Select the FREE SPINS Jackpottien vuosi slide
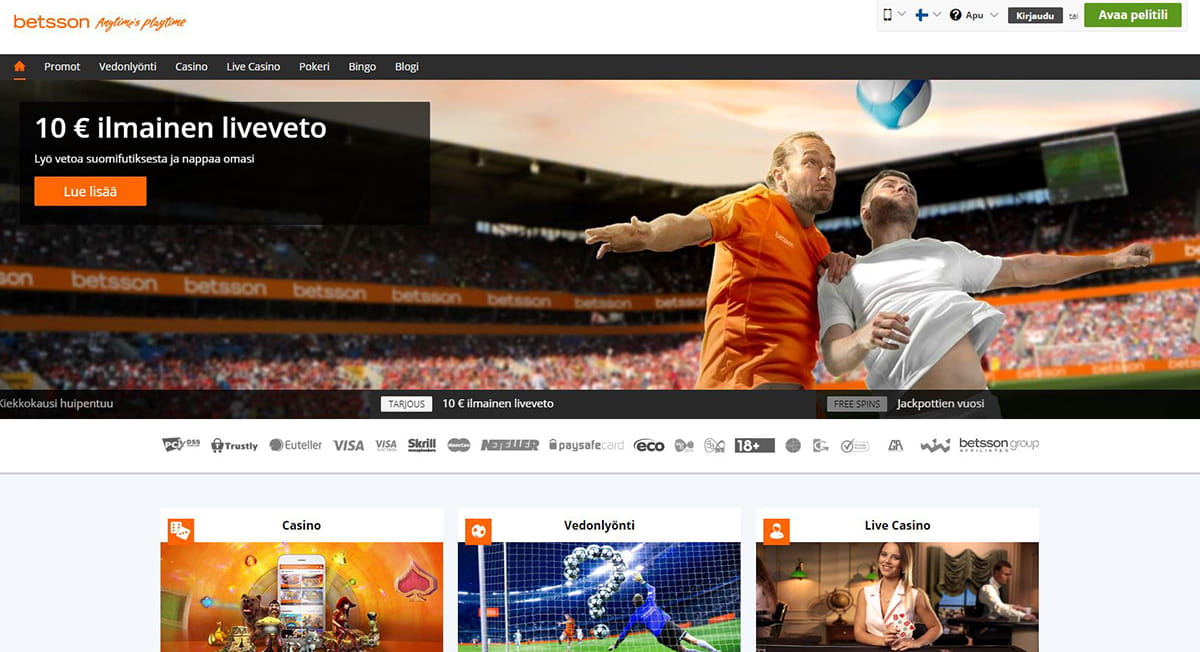 tap(906, 404)
